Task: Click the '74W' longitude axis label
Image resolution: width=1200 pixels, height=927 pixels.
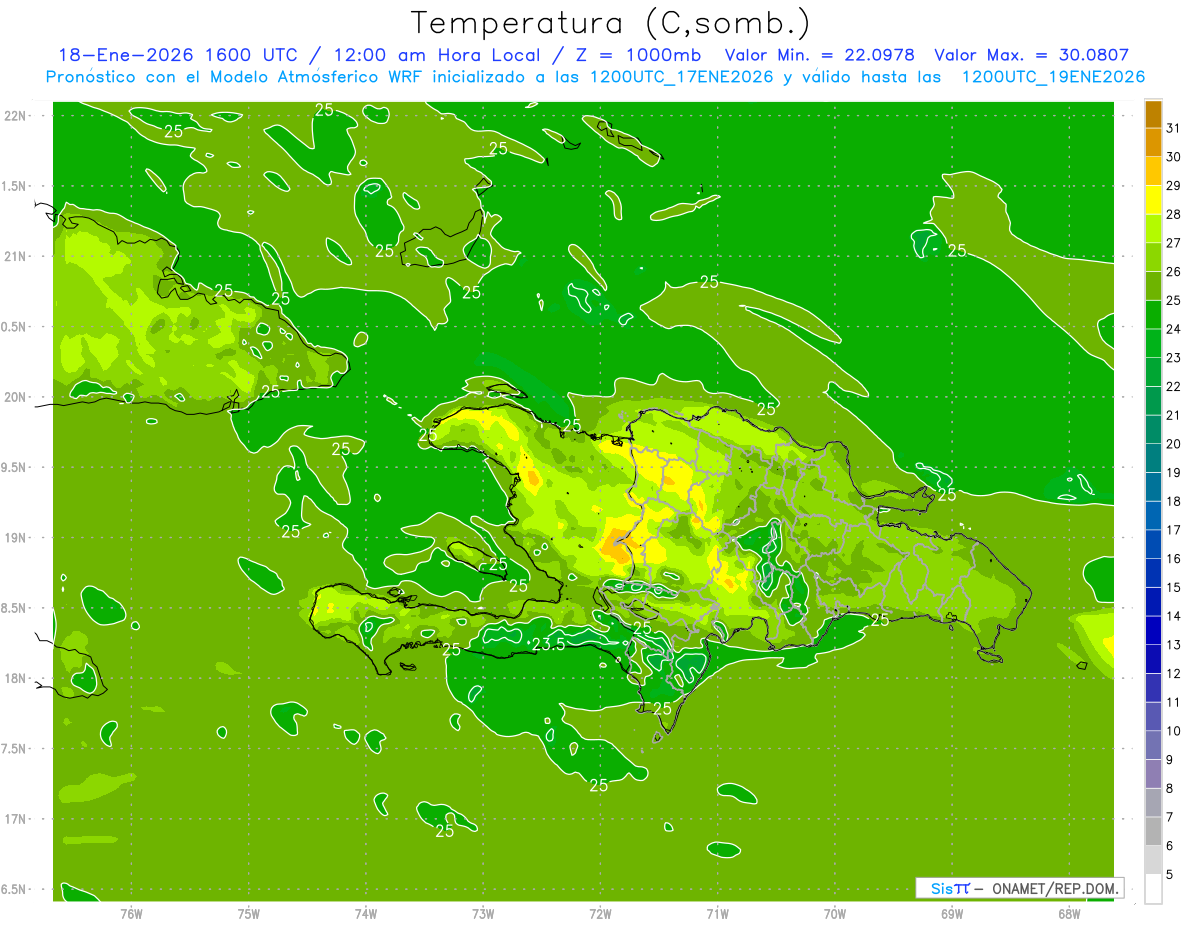Action: (x=366, y=913)
